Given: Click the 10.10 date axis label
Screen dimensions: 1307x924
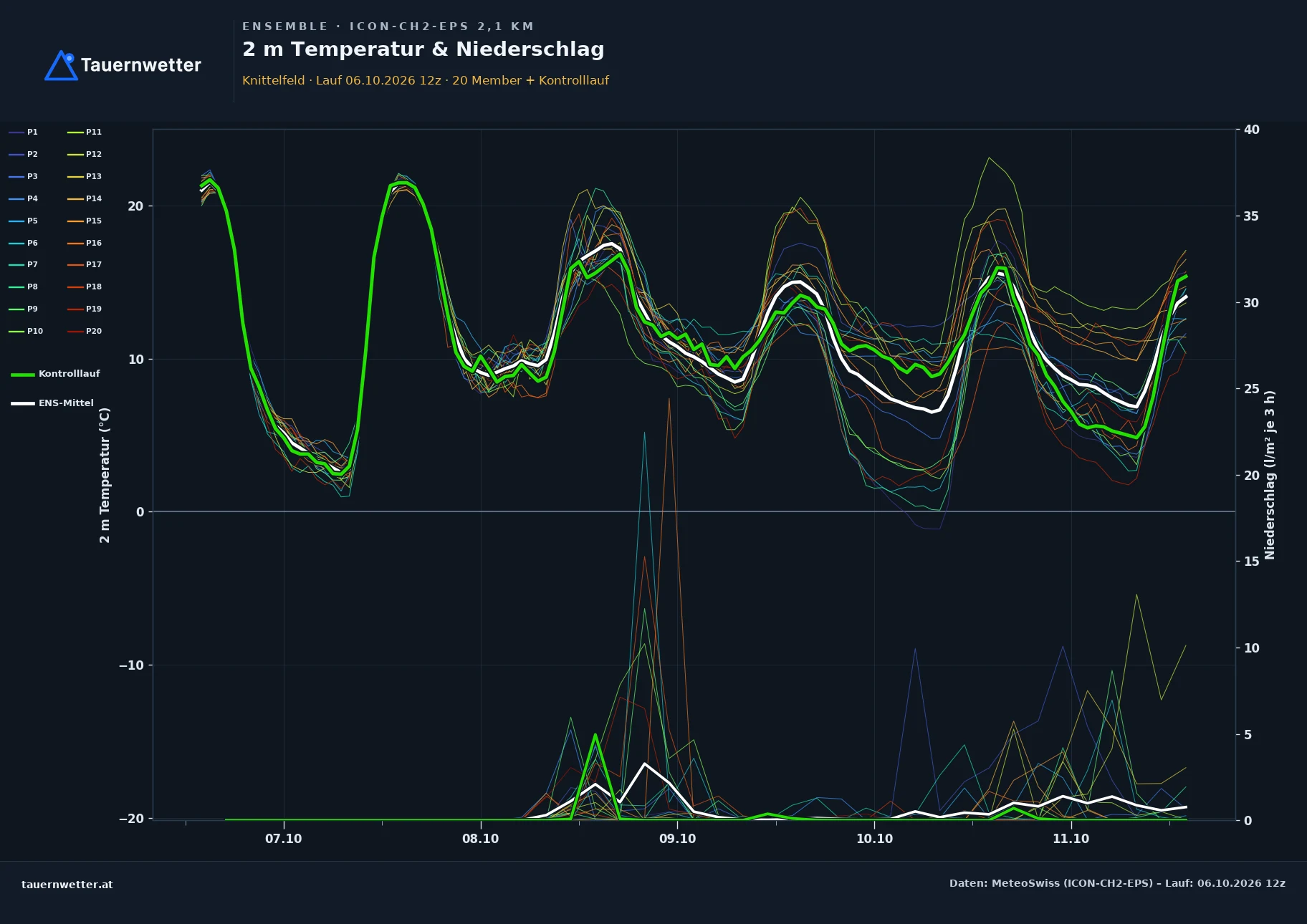Looking at the screenshot, I should point(875,839).
